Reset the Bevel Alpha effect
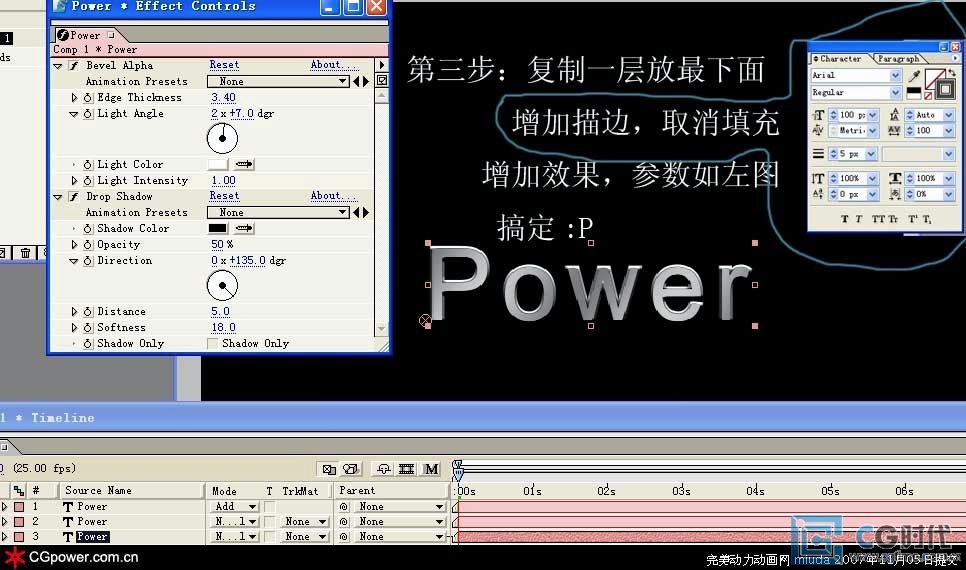The width and height of the screenshot is (966, 570). 224,65
